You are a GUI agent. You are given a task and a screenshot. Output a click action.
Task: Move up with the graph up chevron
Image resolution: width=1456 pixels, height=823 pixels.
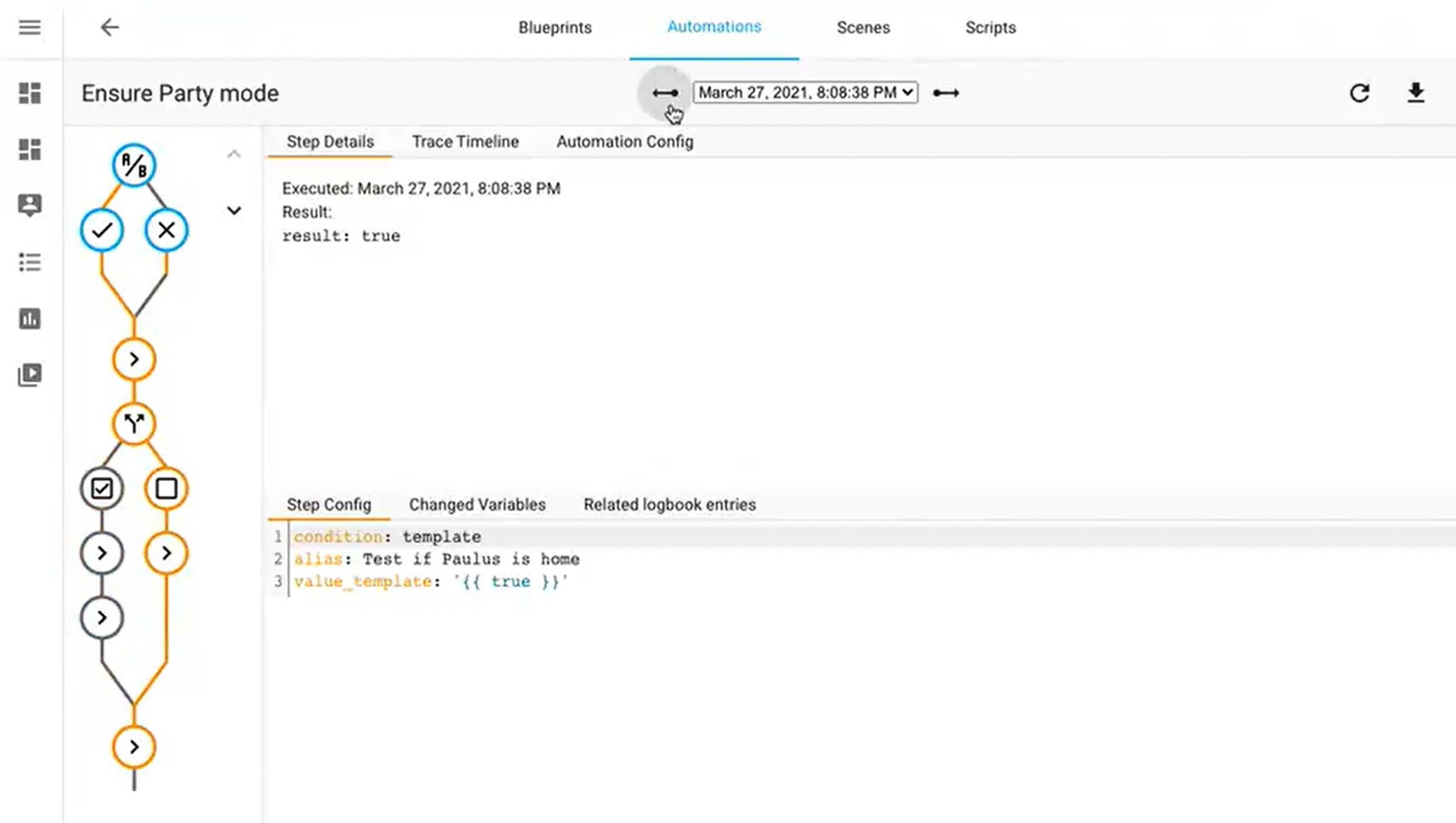(x=234, y=154)
